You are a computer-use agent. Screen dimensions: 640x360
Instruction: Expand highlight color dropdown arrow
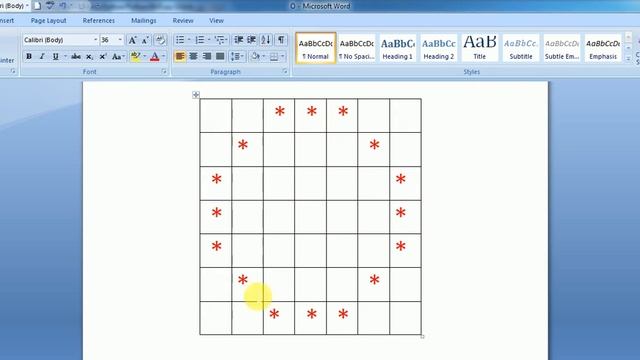144,56
